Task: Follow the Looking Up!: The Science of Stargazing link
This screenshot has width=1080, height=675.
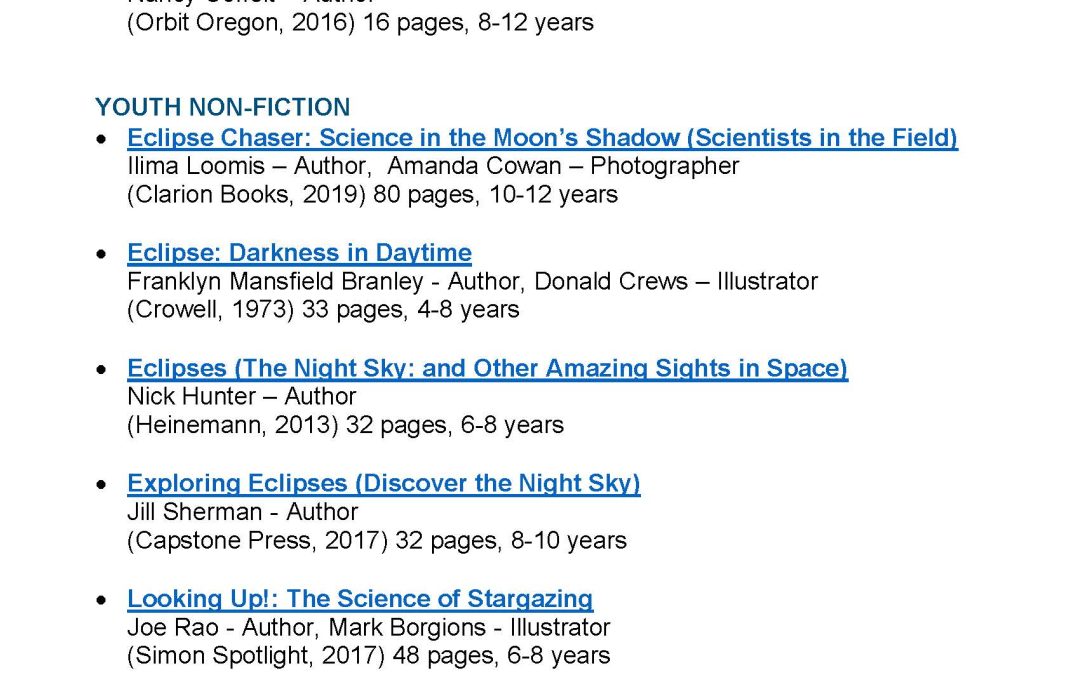Action: click(x=360, y=599)
